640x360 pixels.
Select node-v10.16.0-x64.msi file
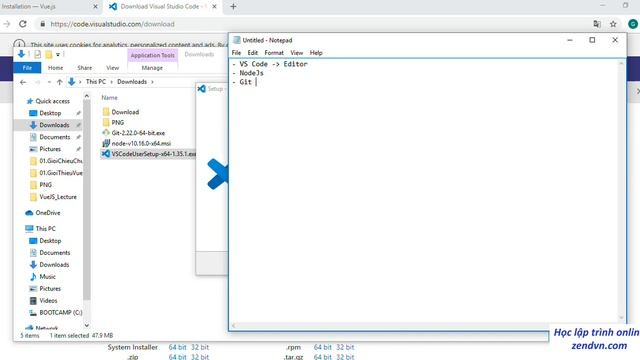(x=141, y=143)
